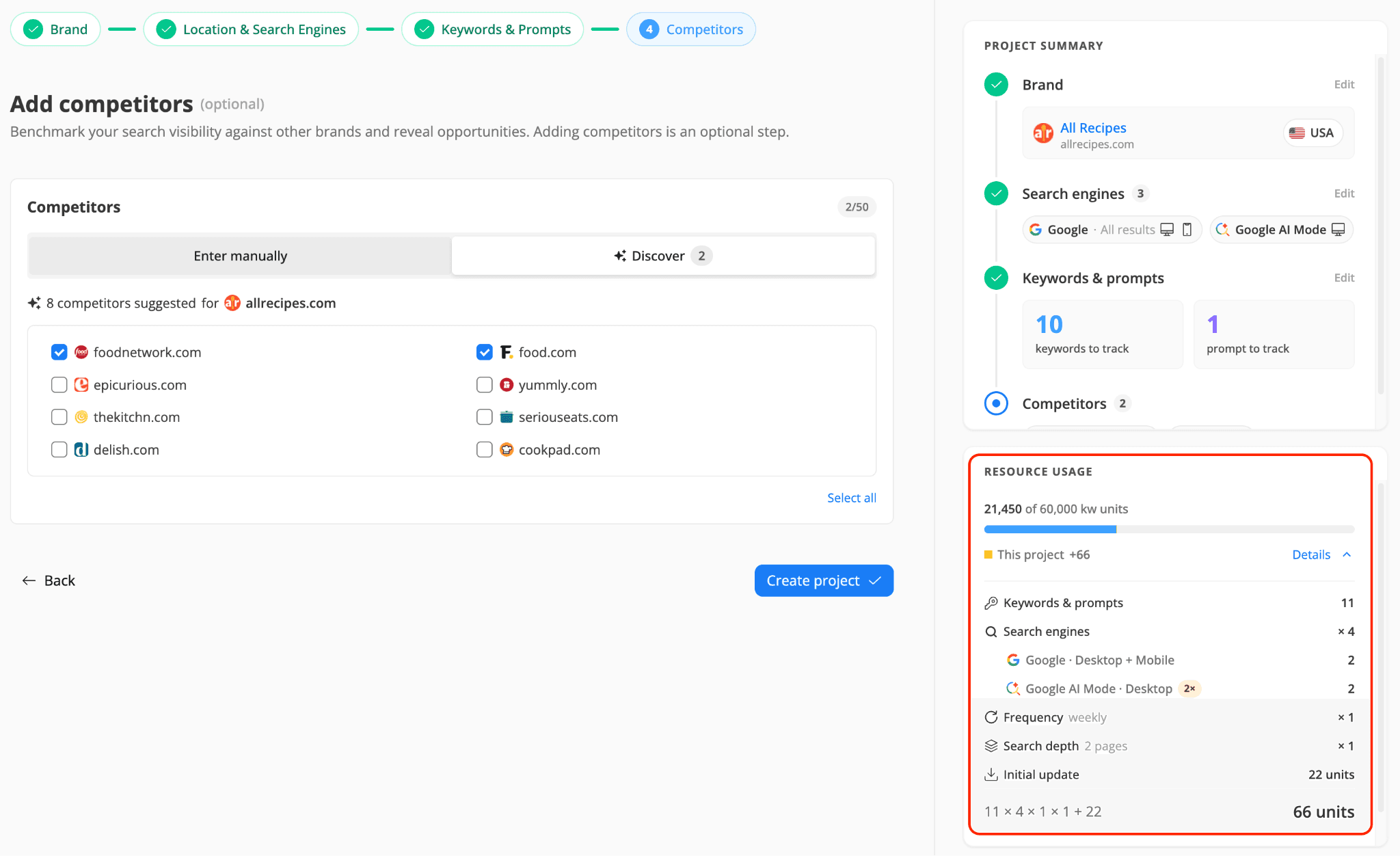The height and width of the screenshot is (856, 1400).
Task: Edit the Brand section
Action: [x=1344, y=84]
